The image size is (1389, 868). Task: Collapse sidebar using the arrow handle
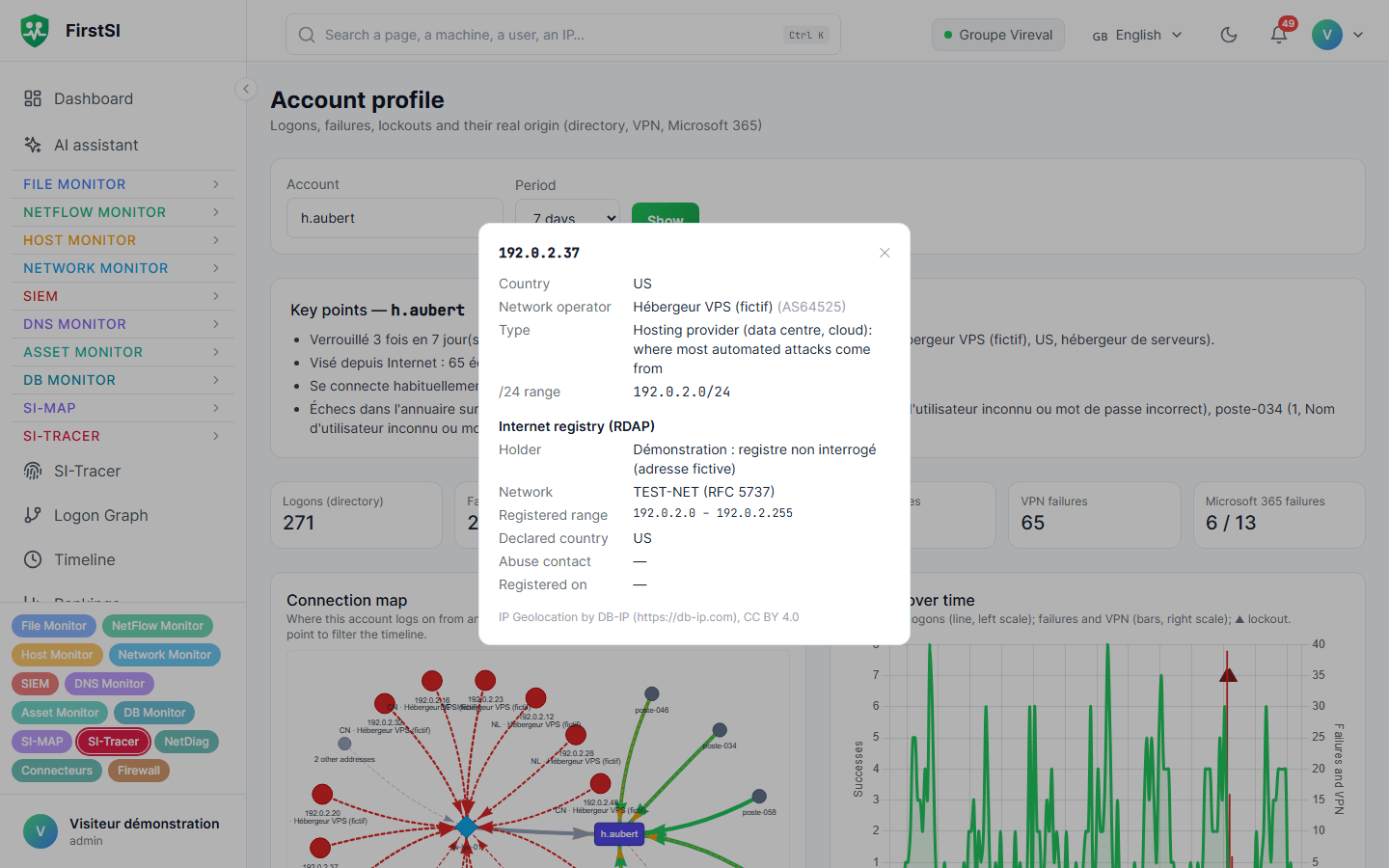(x=246, y=89)
